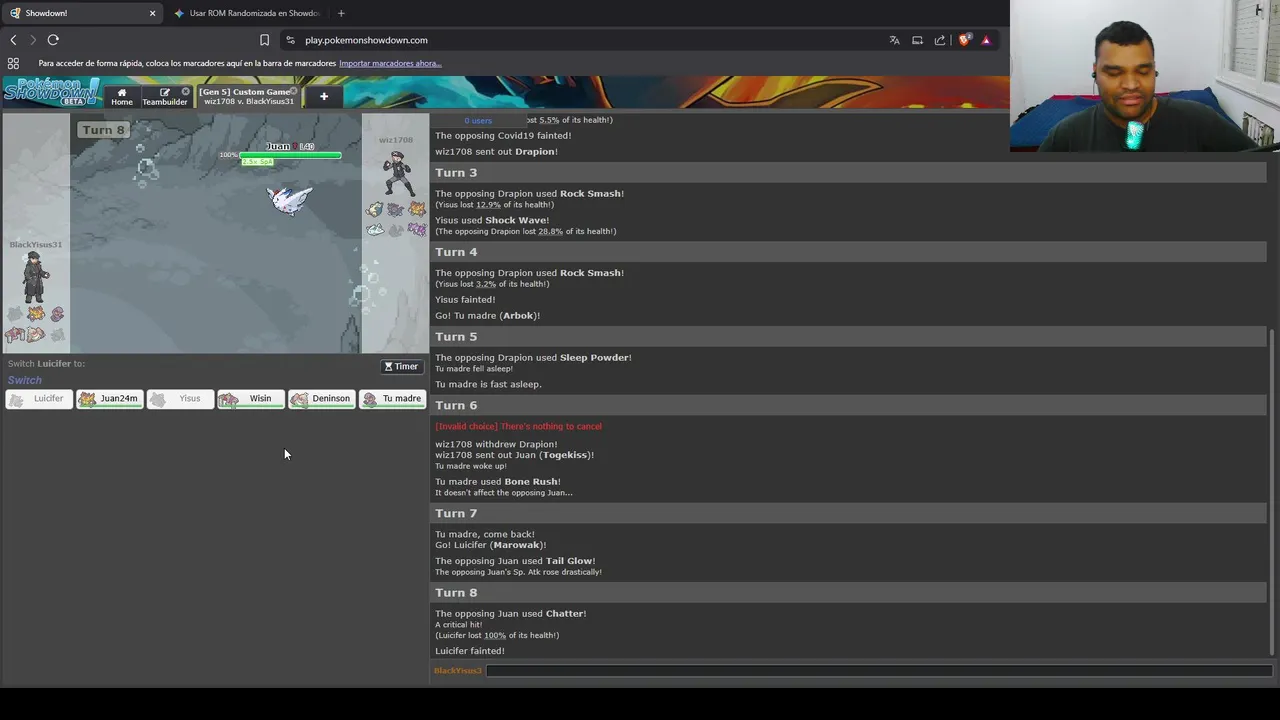Click the fainted Yisus switch button

click(x=180, y=399)
